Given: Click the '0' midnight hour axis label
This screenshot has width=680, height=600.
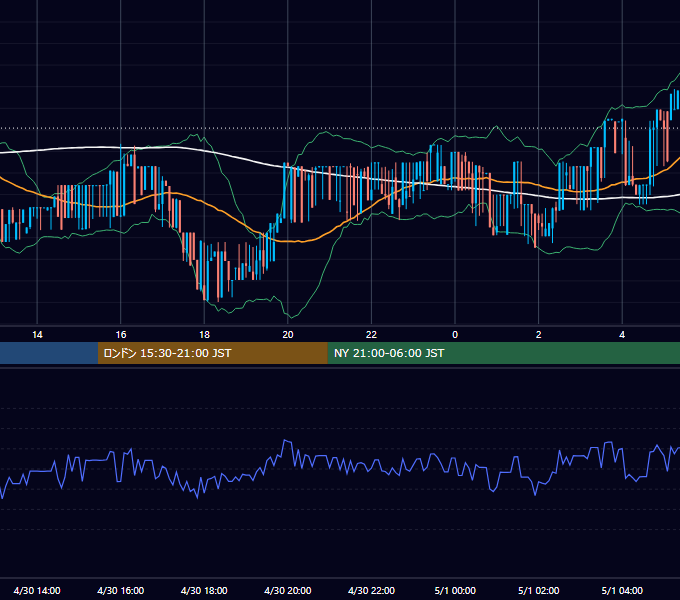Looking at the screenshot, I should [455, 335].
